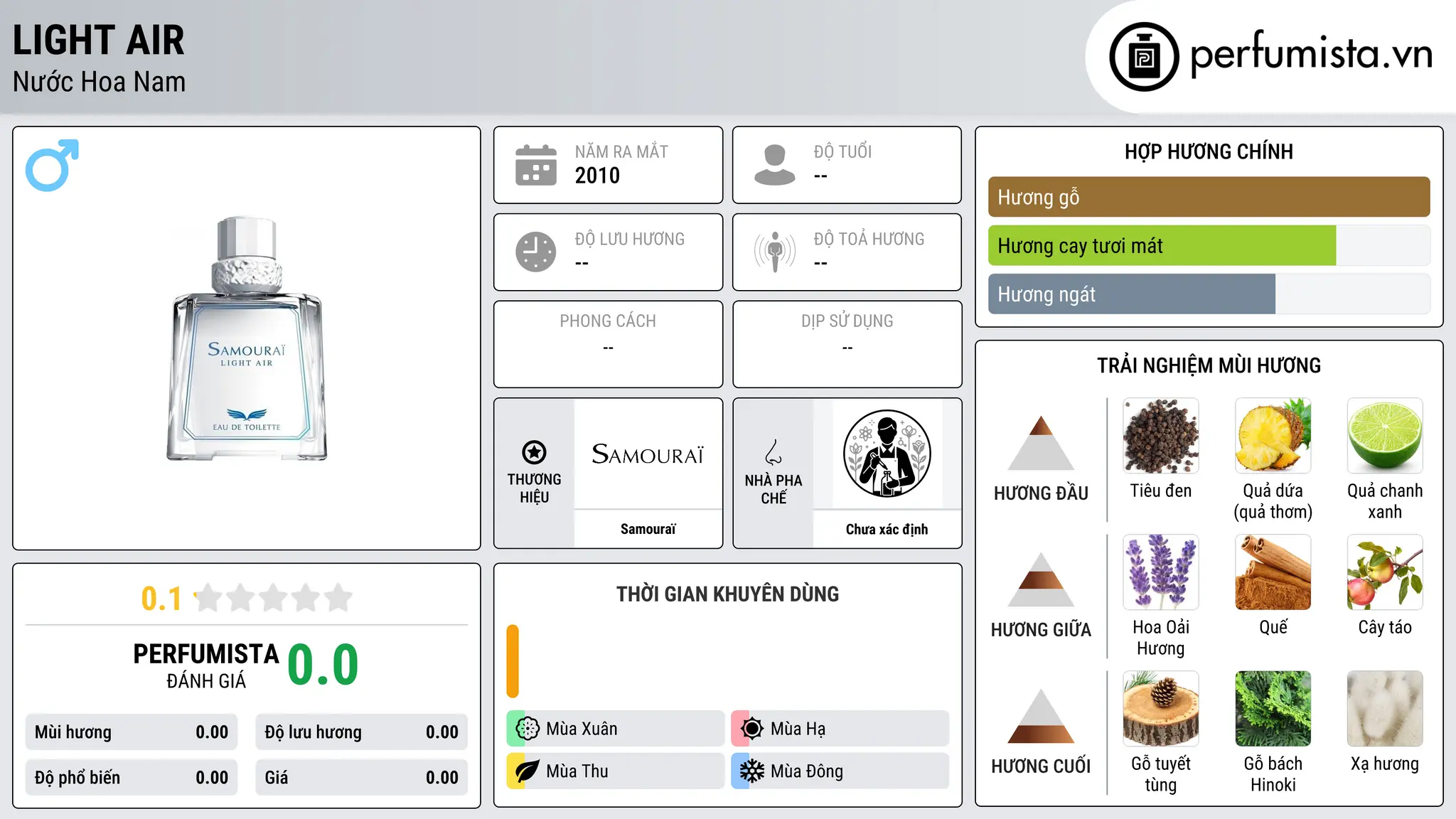The width and height of the screenshot is (1456, 819).
Task: Click the perfumista.vn site name
Action: 1312,54
